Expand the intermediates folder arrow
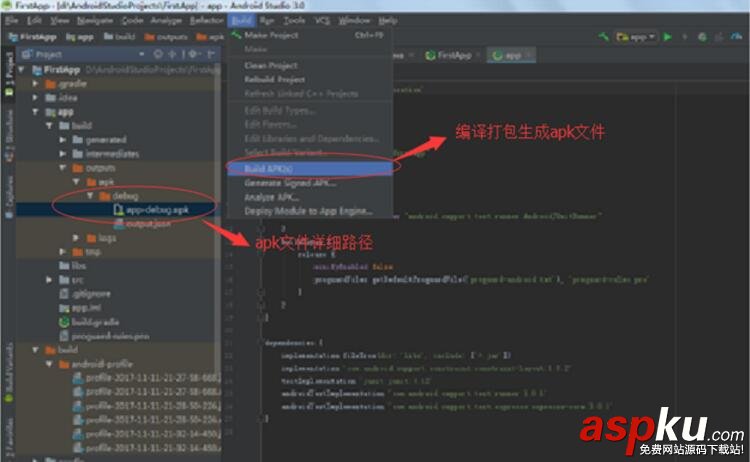The height and width of the screenshot is (462, 750). pyautogui.click(x=63, y=154)
